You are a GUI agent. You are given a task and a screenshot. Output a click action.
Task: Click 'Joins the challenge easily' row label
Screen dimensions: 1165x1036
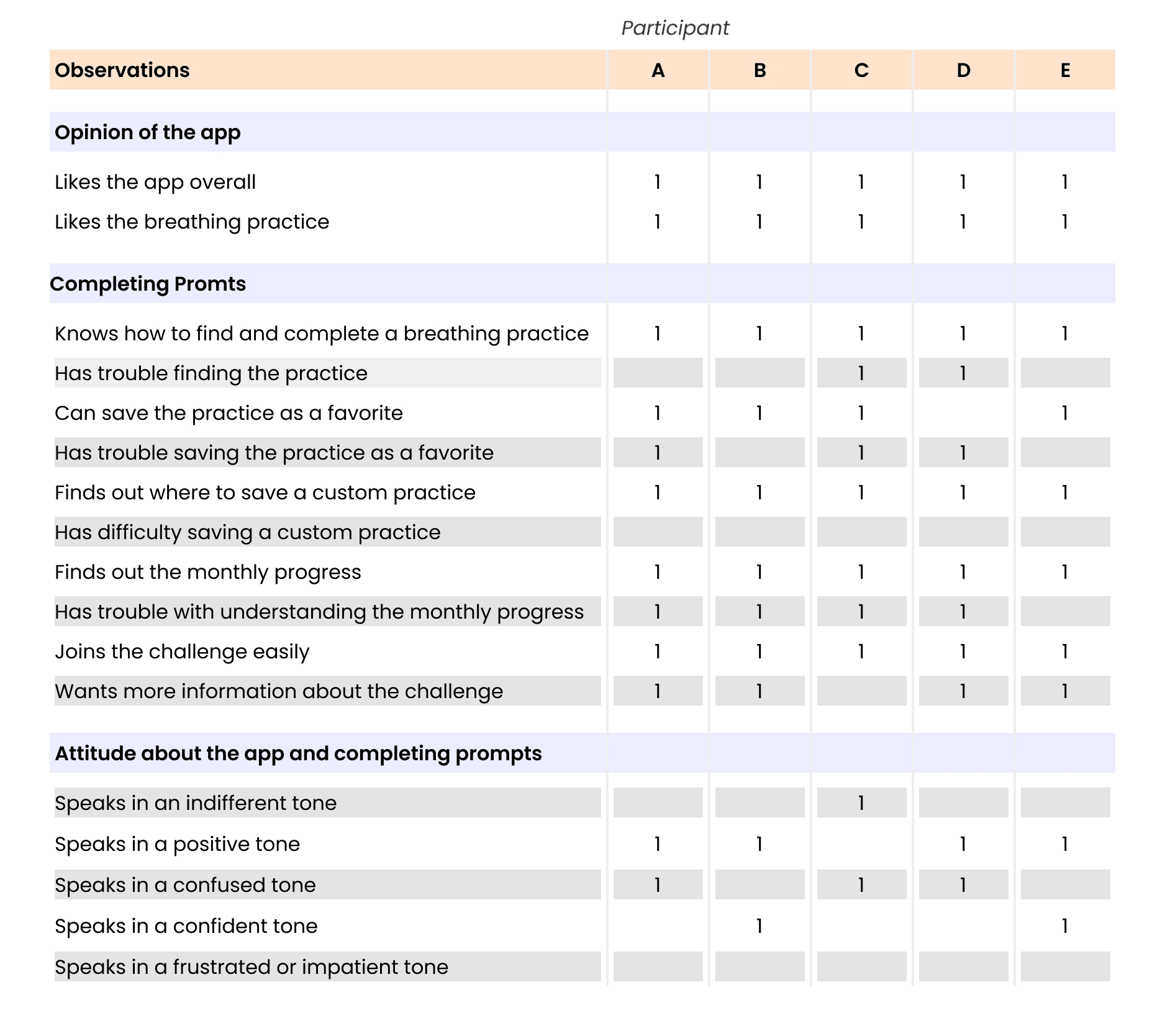[x=182, y=652]
